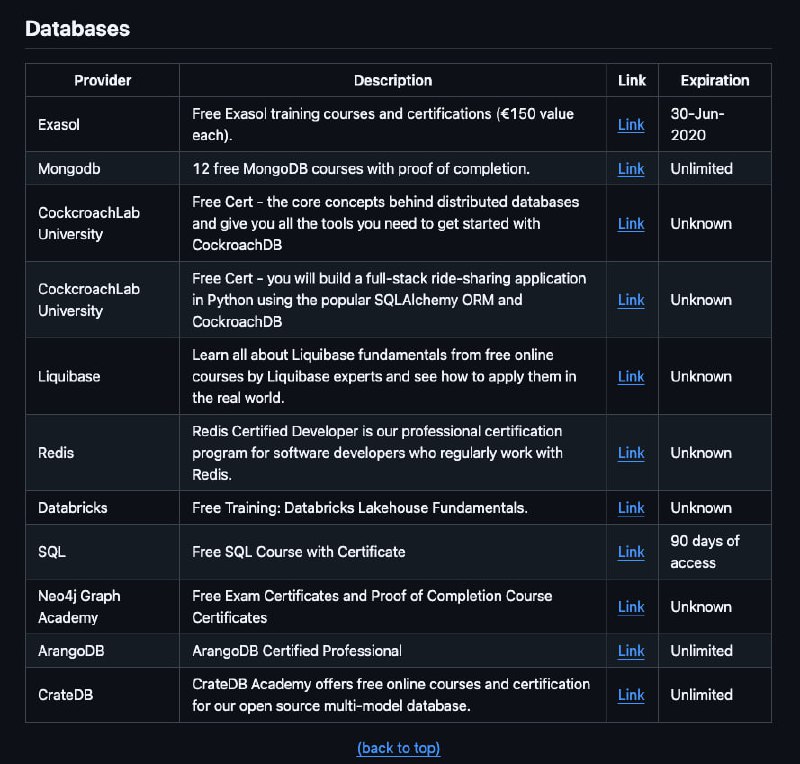Click the Databases section heading
Screen dimensions: 800x764
click(77, 28)
